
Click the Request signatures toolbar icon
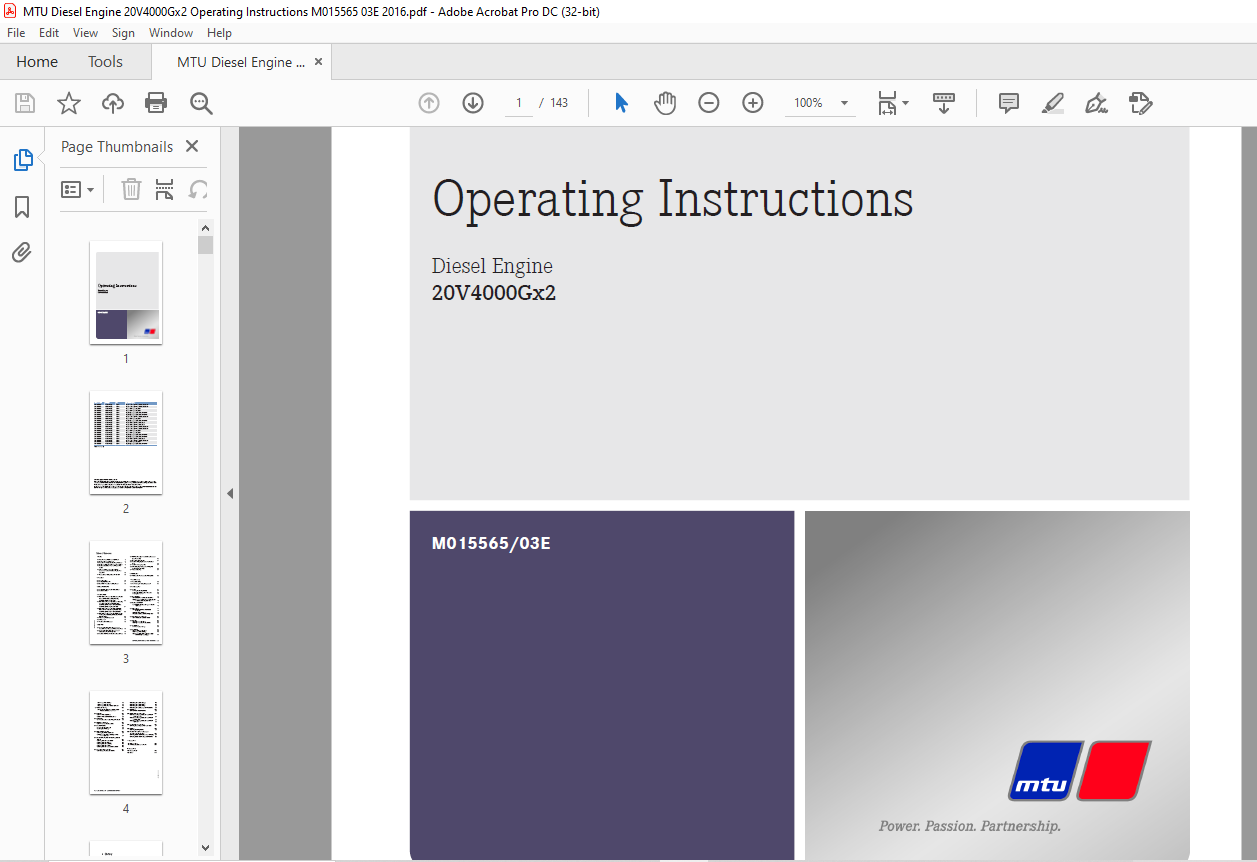[x=1141, y=103]
